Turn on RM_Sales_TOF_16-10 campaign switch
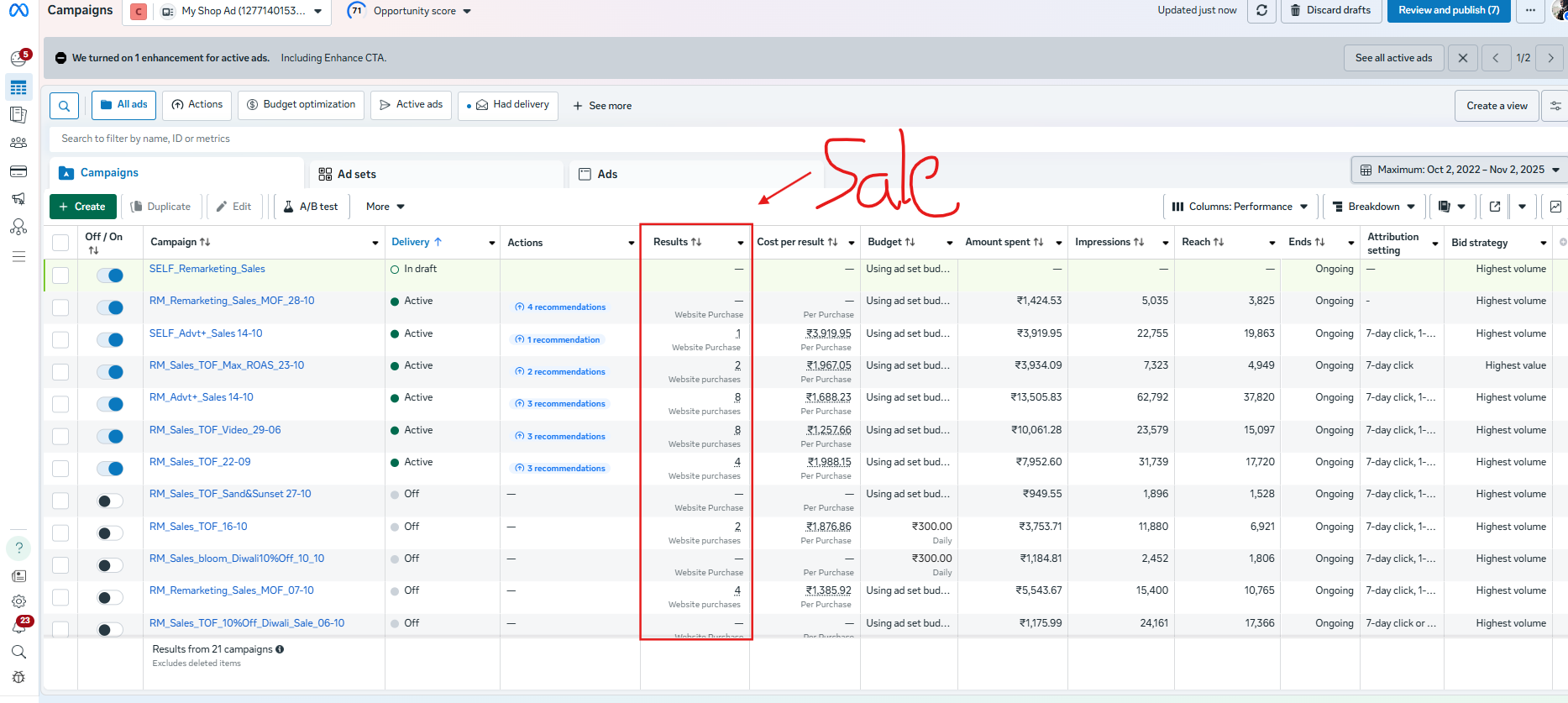This screenshot has width=1568, height=703. coord(110,533)
